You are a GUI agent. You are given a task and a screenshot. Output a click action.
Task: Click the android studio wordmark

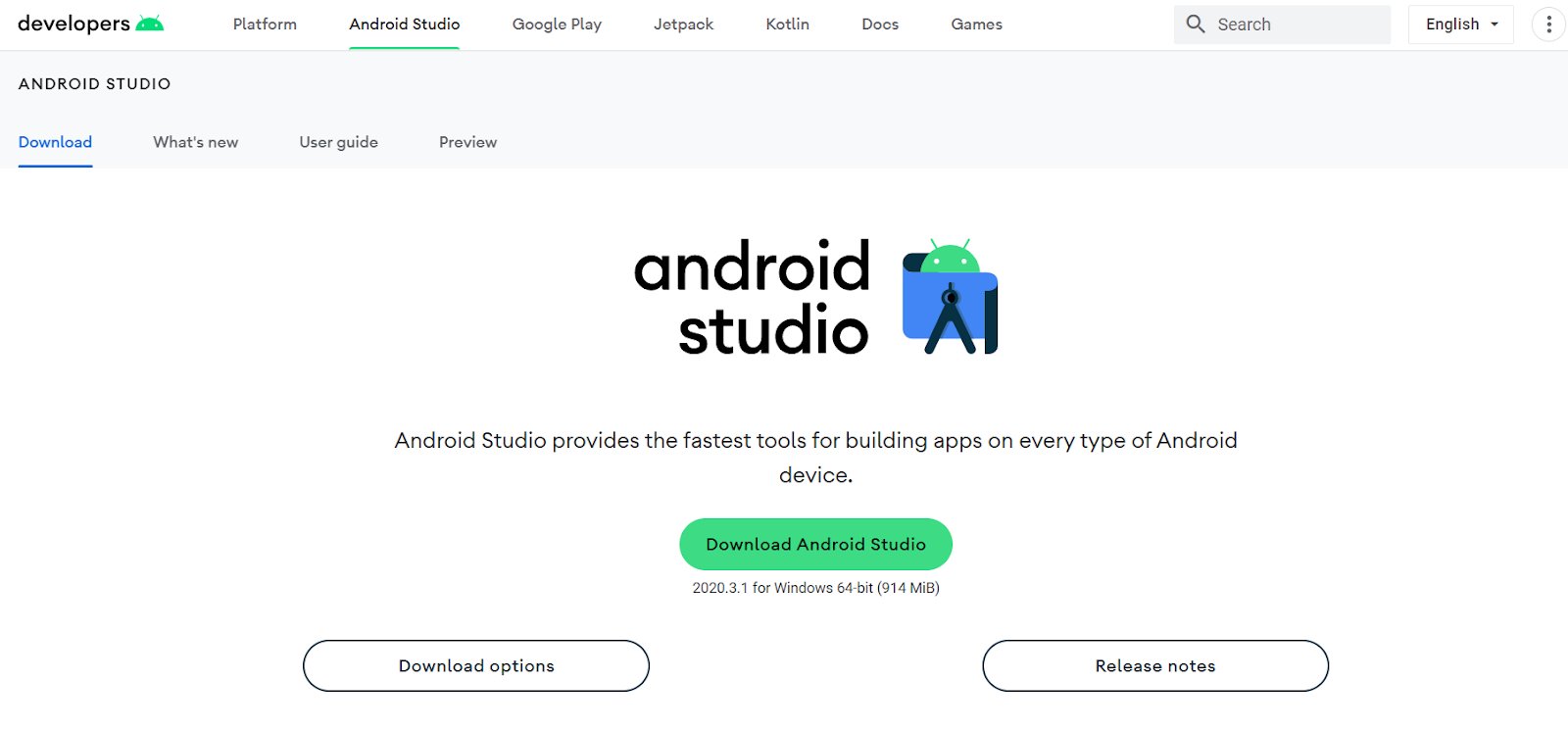tap(752, 297)
